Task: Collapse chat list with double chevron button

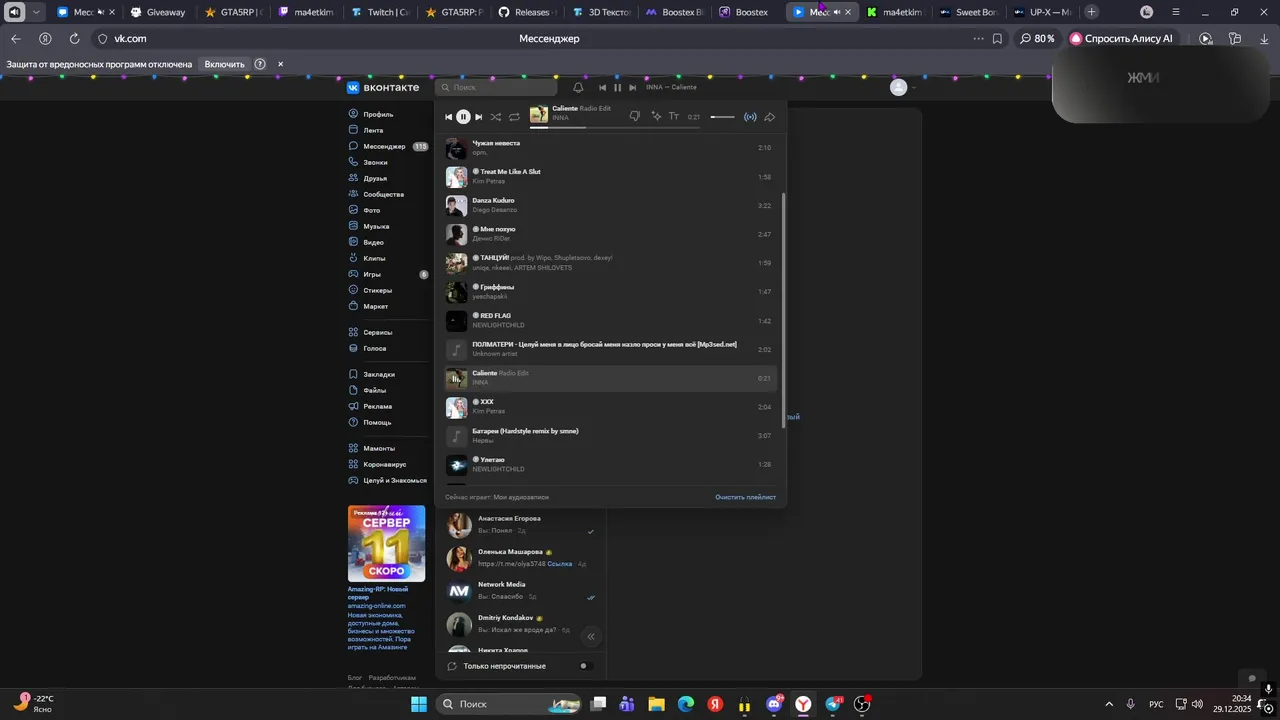Action: coord(591,636)
